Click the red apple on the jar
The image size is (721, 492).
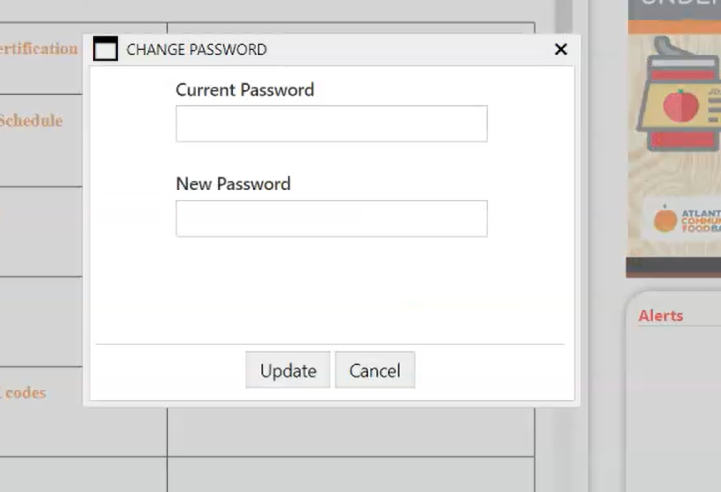(682, 104)
